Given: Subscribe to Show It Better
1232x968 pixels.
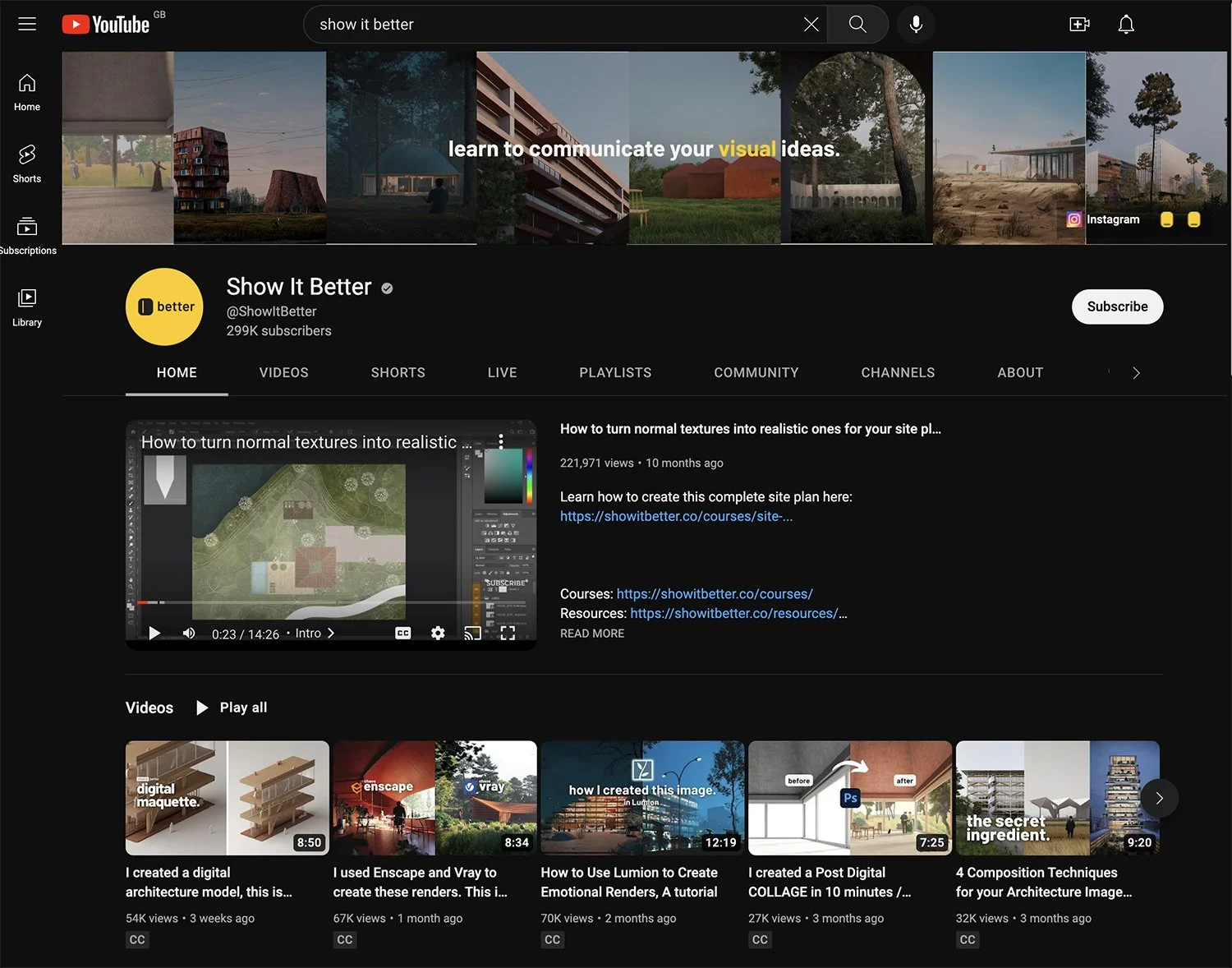Looking at the screenshot, I should pos(1117,307).
